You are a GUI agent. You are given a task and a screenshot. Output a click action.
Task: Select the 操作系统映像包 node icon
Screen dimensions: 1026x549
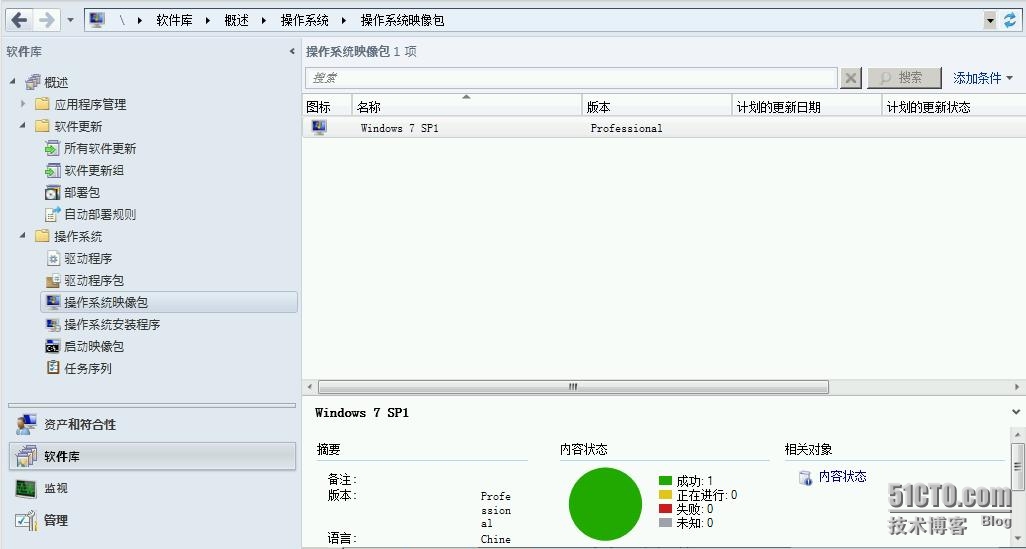tap(53, 302)
